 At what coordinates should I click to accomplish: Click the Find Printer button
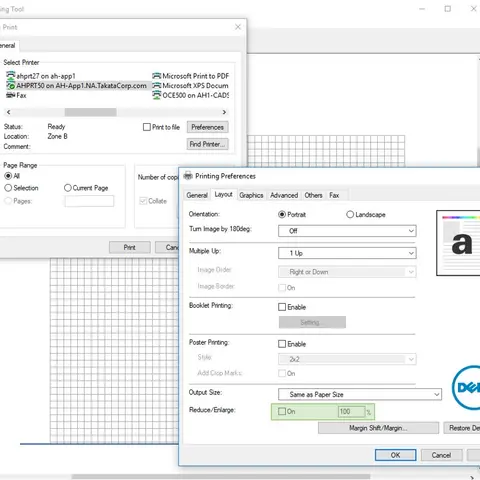[x=207, y=144]
